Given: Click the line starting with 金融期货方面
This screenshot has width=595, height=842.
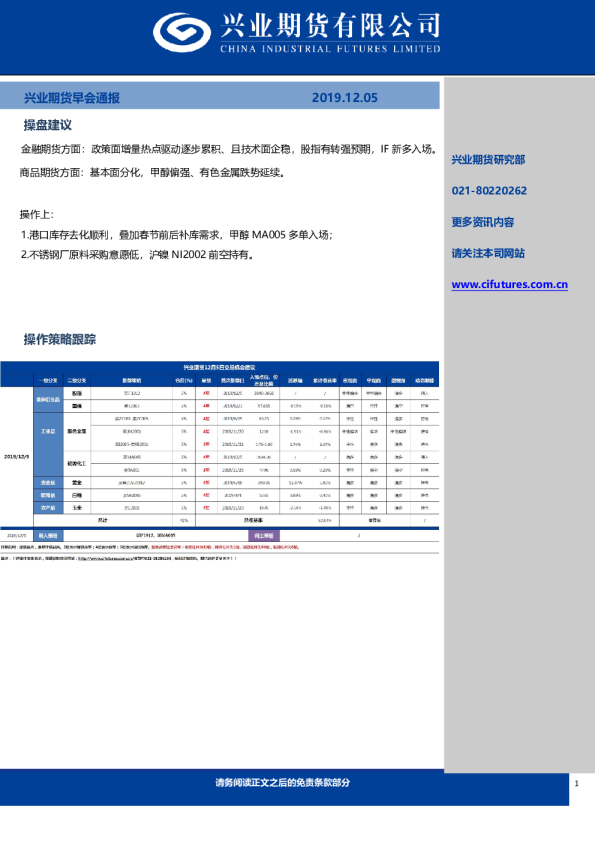Looking at the screenshot, I should (229, 149).
